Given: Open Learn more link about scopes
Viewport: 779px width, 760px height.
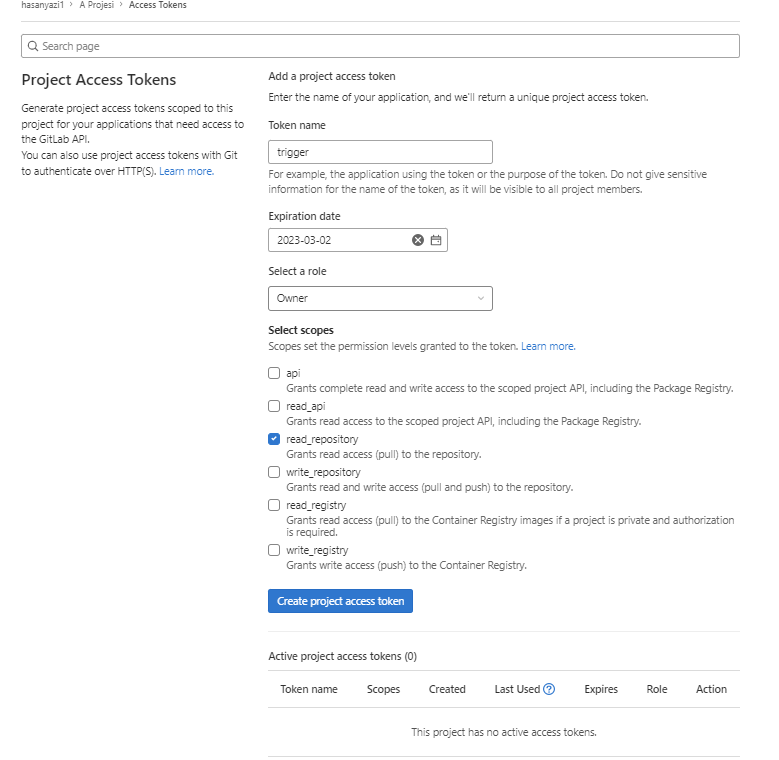Looking at the screenshot, I should tap(548, 346).
